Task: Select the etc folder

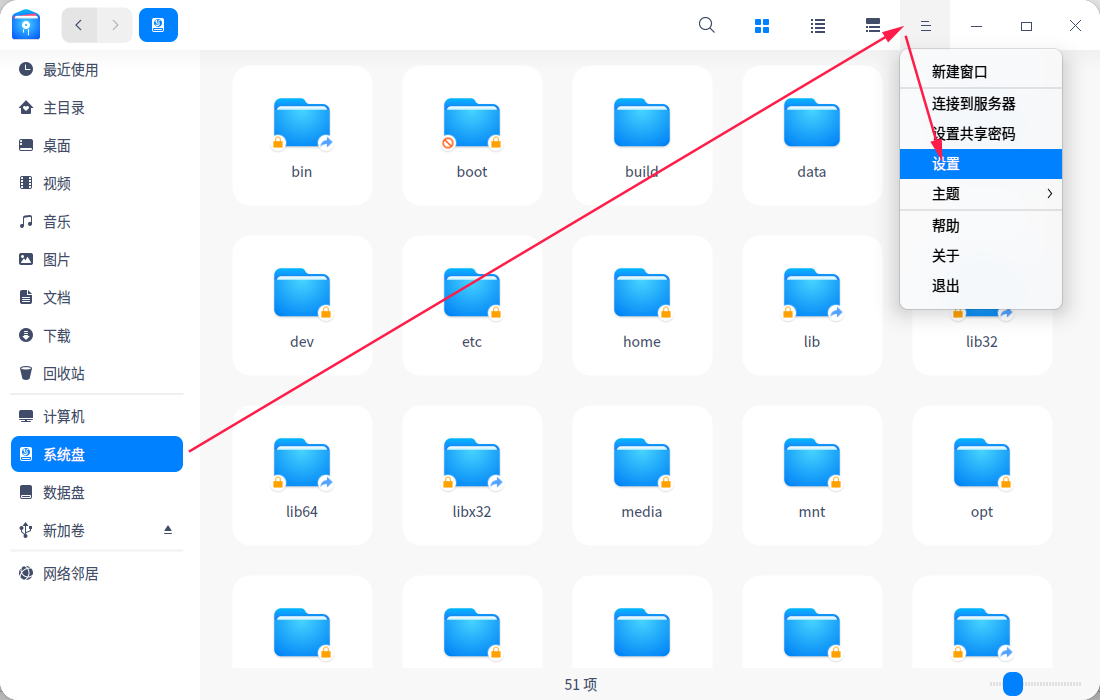Action: 472,306
